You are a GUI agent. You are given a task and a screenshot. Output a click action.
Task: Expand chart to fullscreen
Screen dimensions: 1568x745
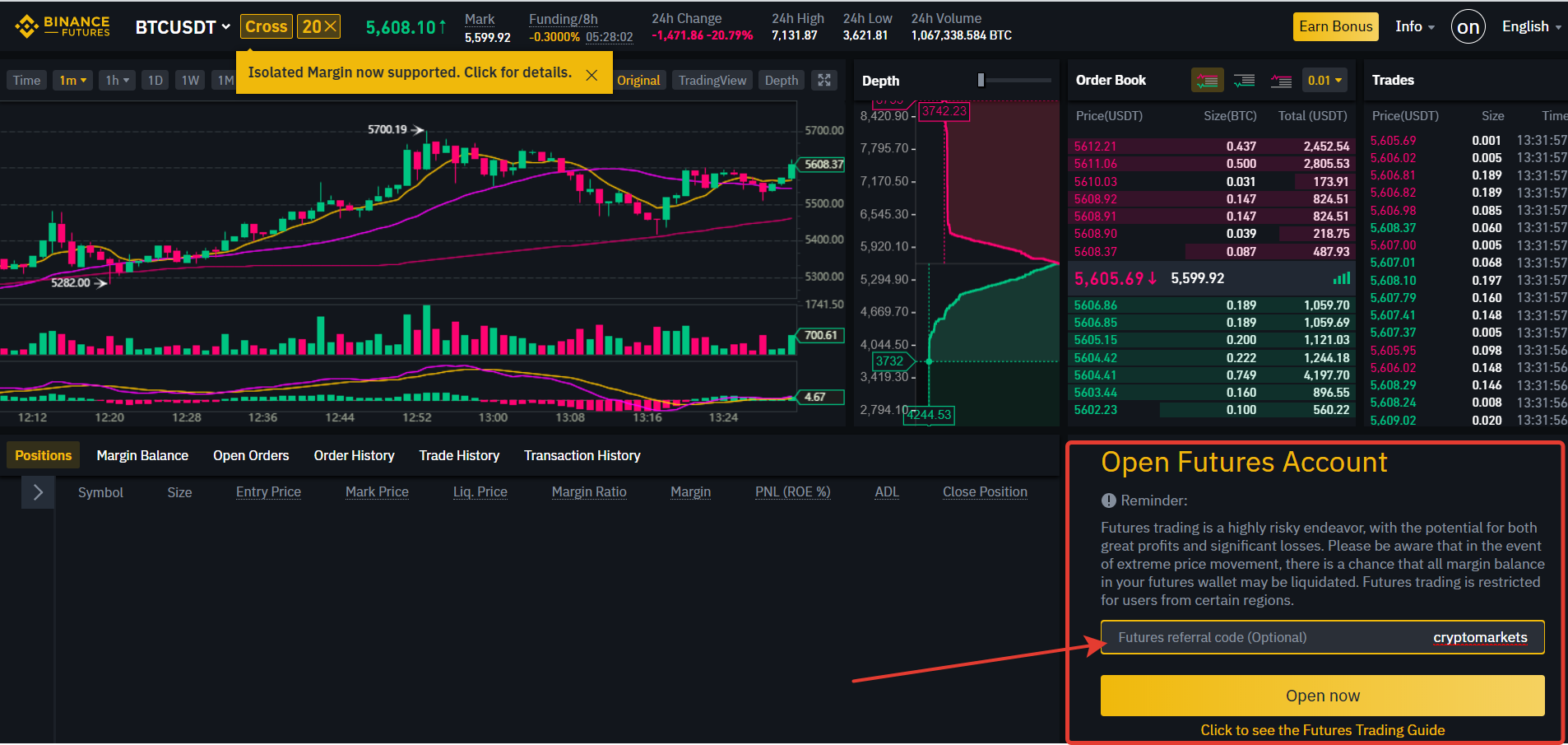(824, 80)
